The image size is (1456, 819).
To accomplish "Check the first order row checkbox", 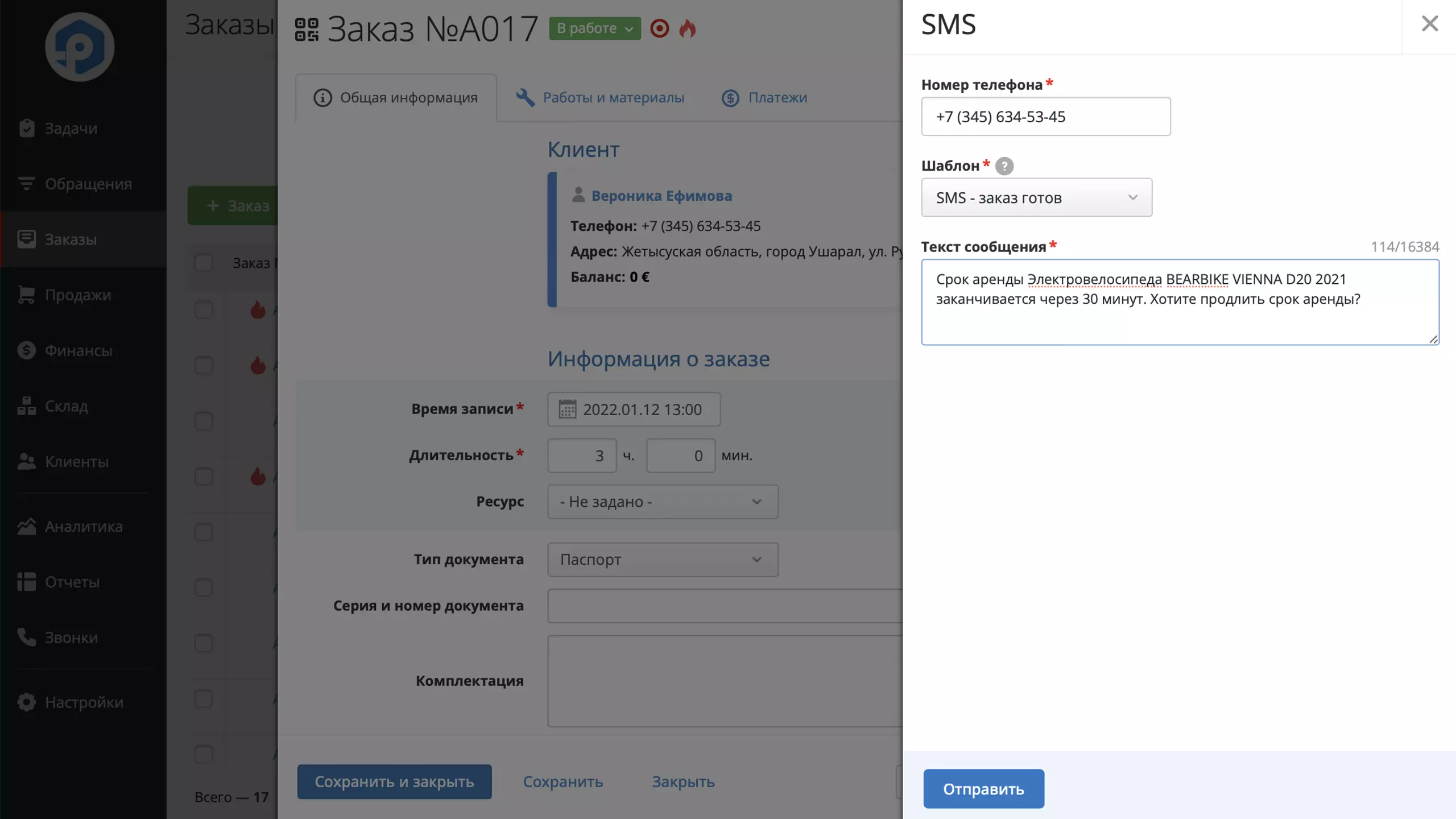I will [204, 310].
